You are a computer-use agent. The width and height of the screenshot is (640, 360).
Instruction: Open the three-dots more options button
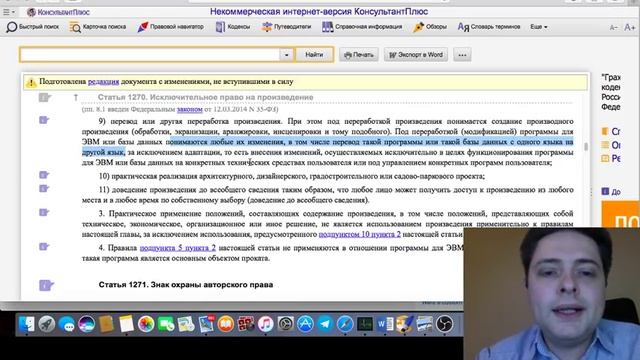point(462,55)
